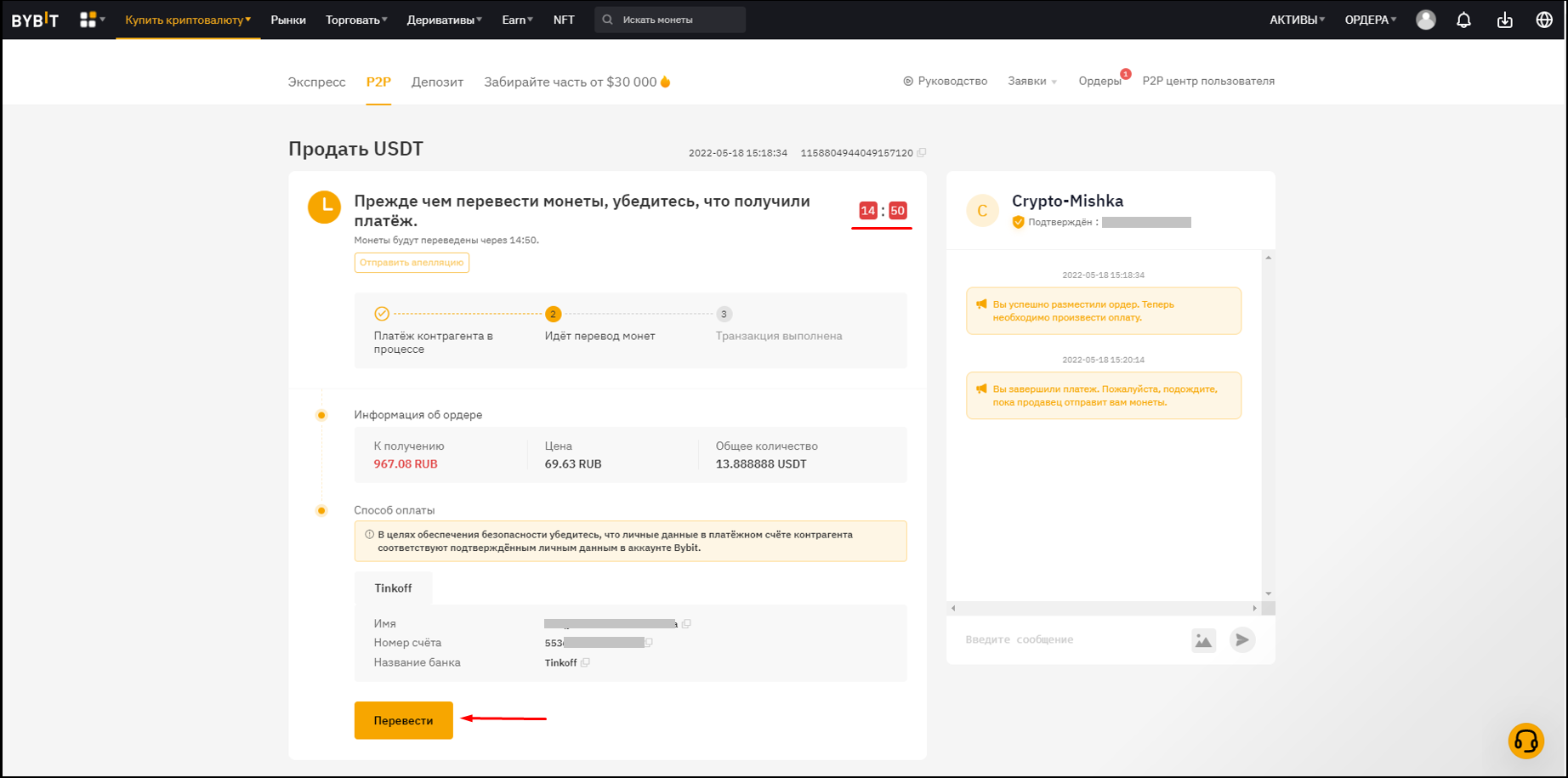Image resolution: width=1568 pixels, height=778 pixels.
Task: Select the Tinkoff payment tab
Action: 393,588
